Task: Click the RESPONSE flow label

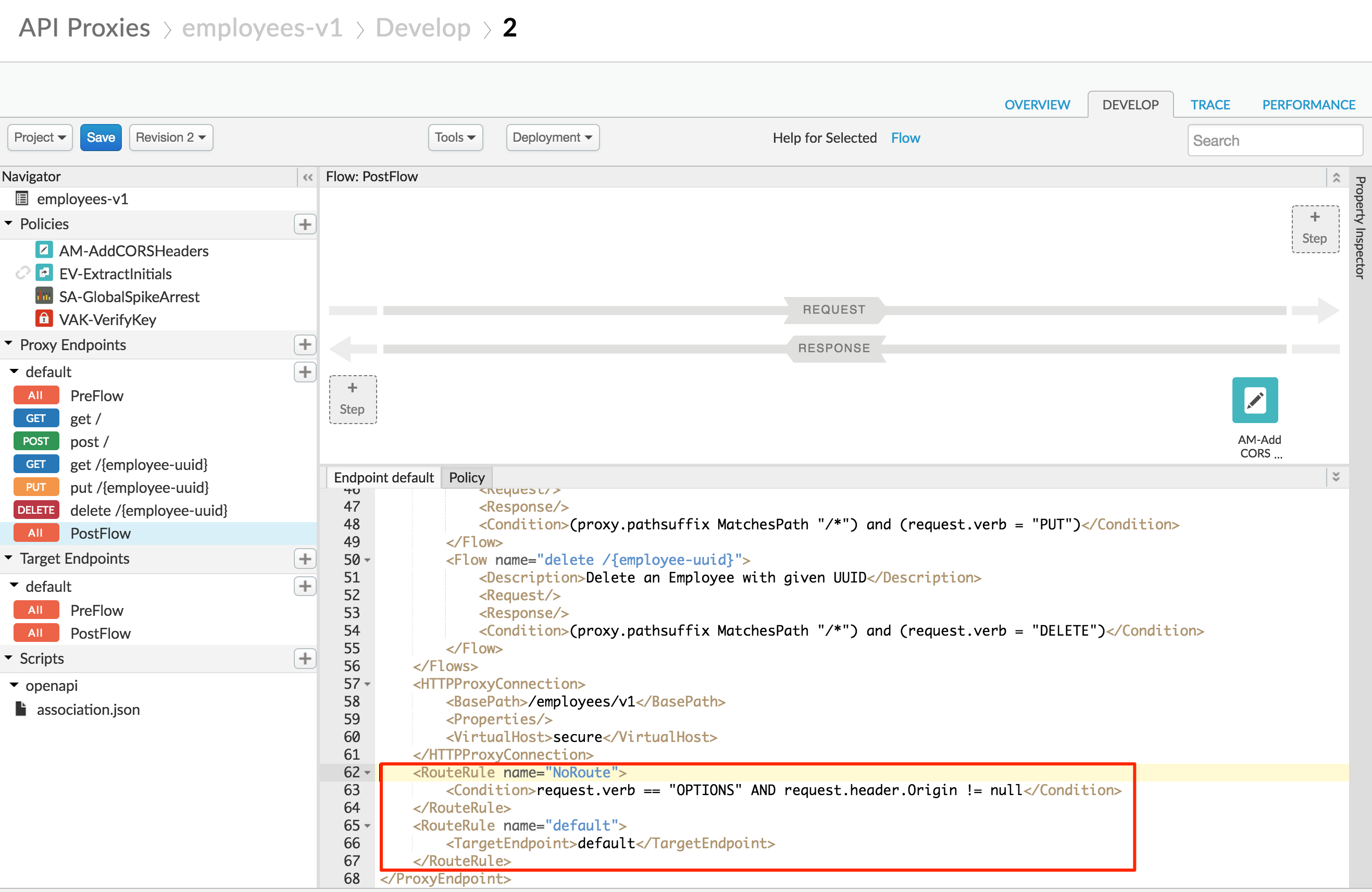Action: (834, 348)
